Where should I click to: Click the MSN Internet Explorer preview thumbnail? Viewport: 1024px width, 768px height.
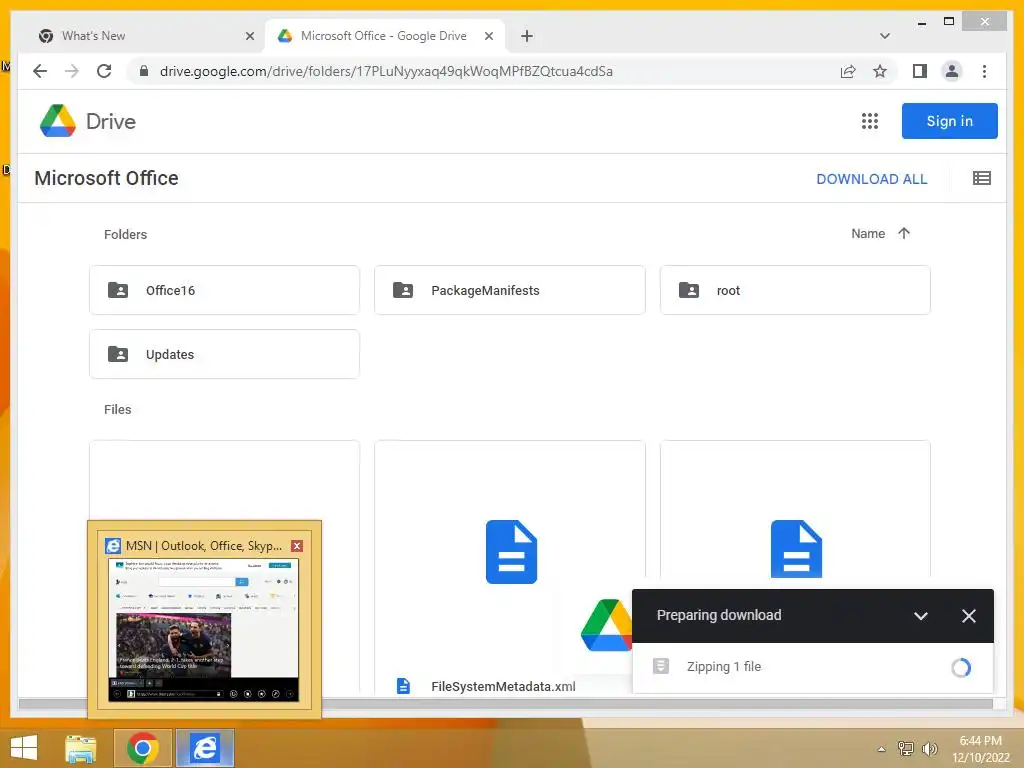tap(203, 630)
